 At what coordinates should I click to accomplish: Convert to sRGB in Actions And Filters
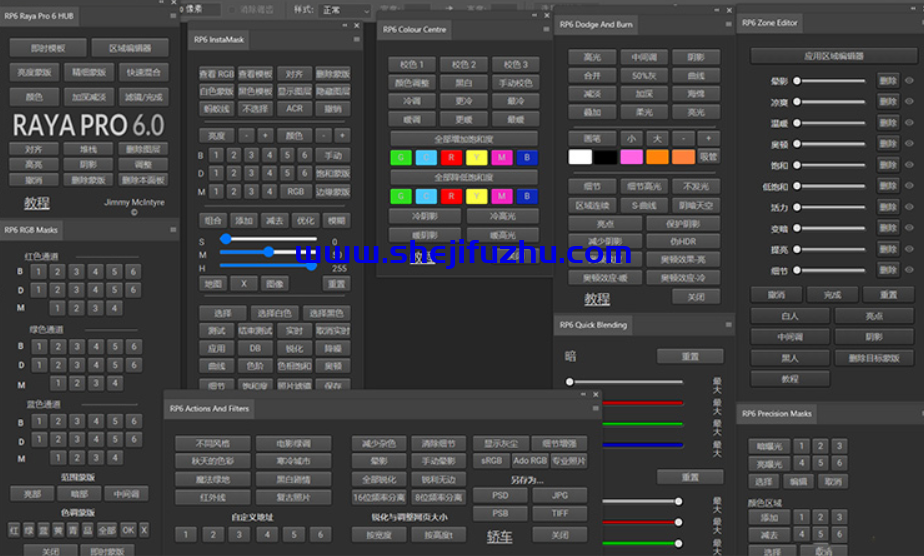[491, 461]
